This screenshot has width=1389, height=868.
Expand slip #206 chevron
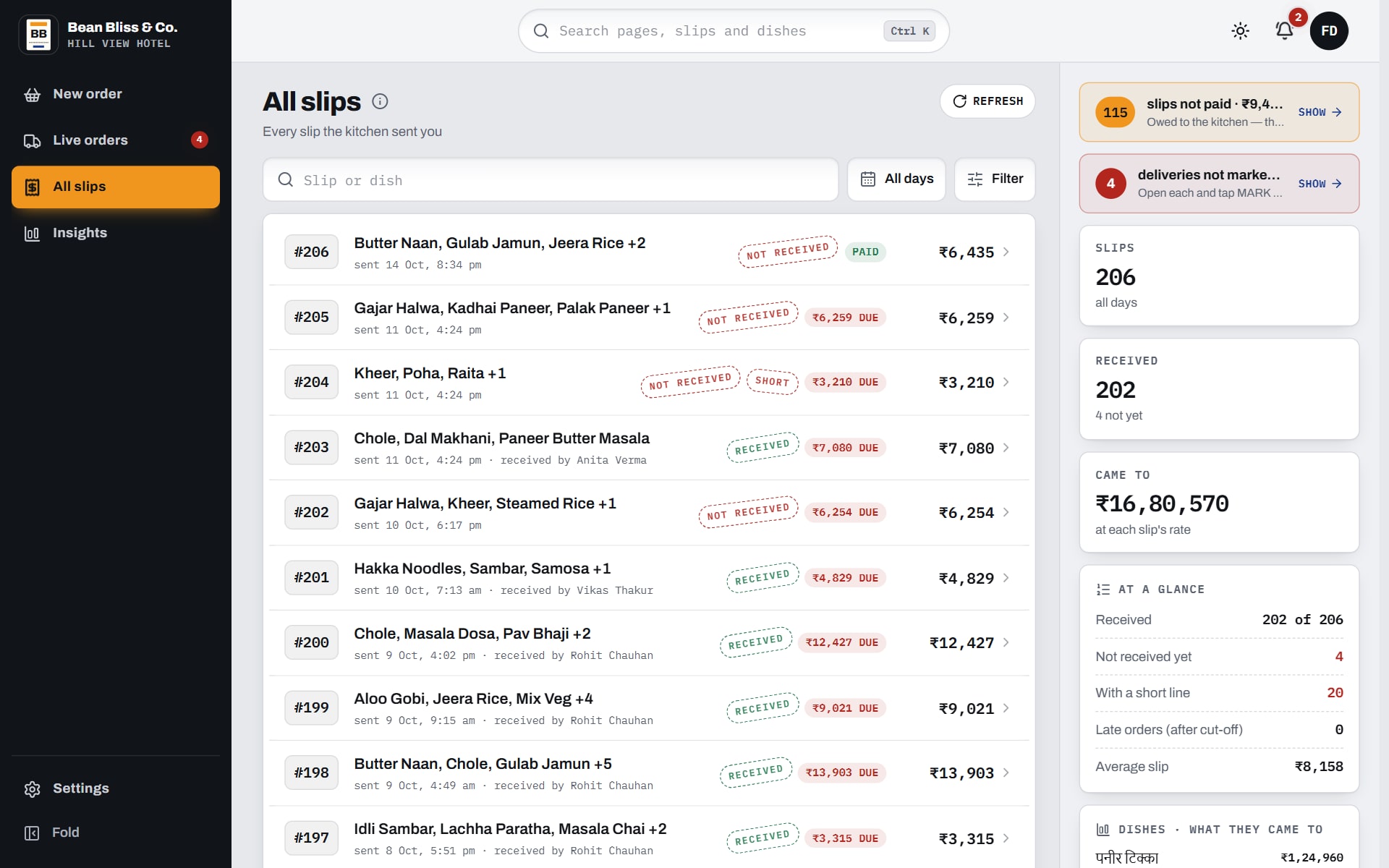pyautogui.click(x=1006, y=252)
